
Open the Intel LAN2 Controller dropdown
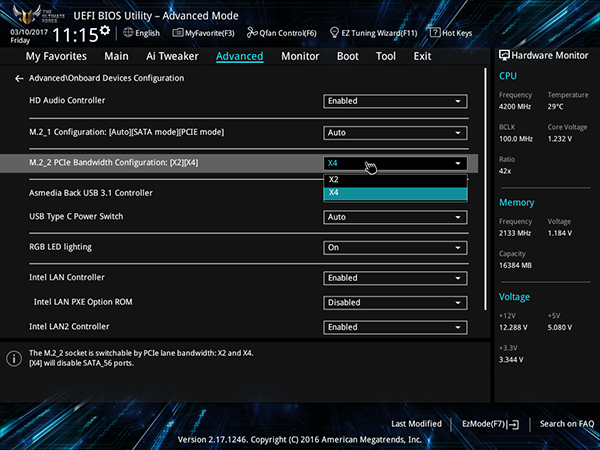click(x=395, y=327)
